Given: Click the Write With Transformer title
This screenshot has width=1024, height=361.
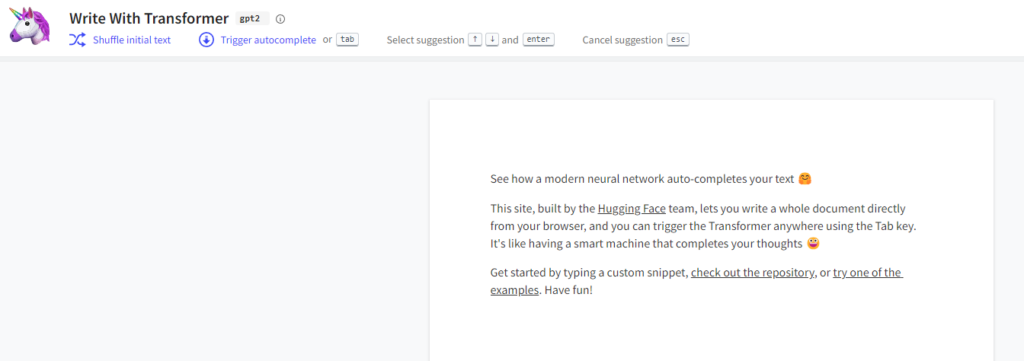Looking at the screenshot, I should [149, 18].
